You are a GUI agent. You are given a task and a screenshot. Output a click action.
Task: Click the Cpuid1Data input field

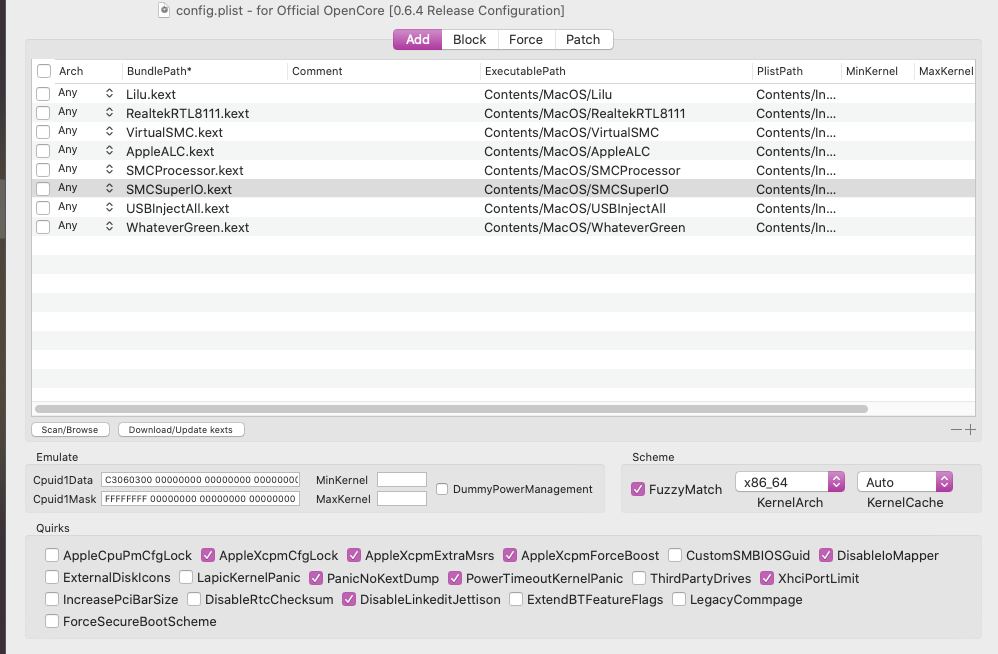click(200, 480)
